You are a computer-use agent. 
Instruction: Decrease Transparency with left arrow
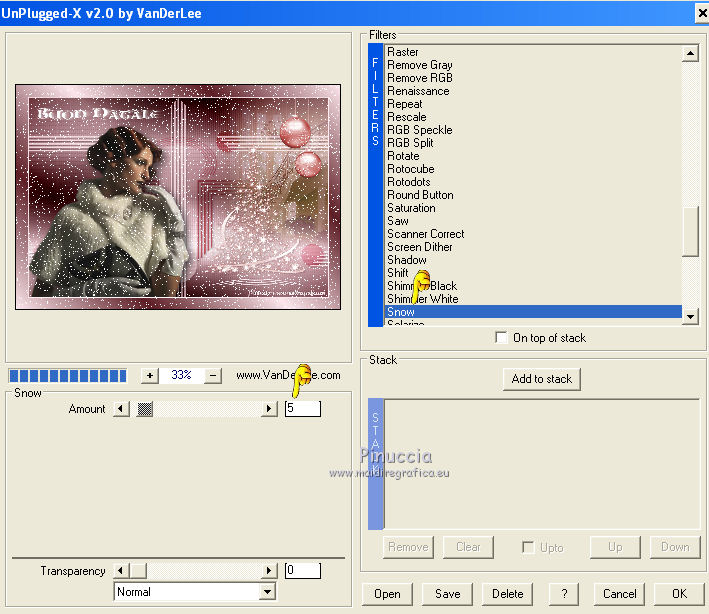click(121, 571)
